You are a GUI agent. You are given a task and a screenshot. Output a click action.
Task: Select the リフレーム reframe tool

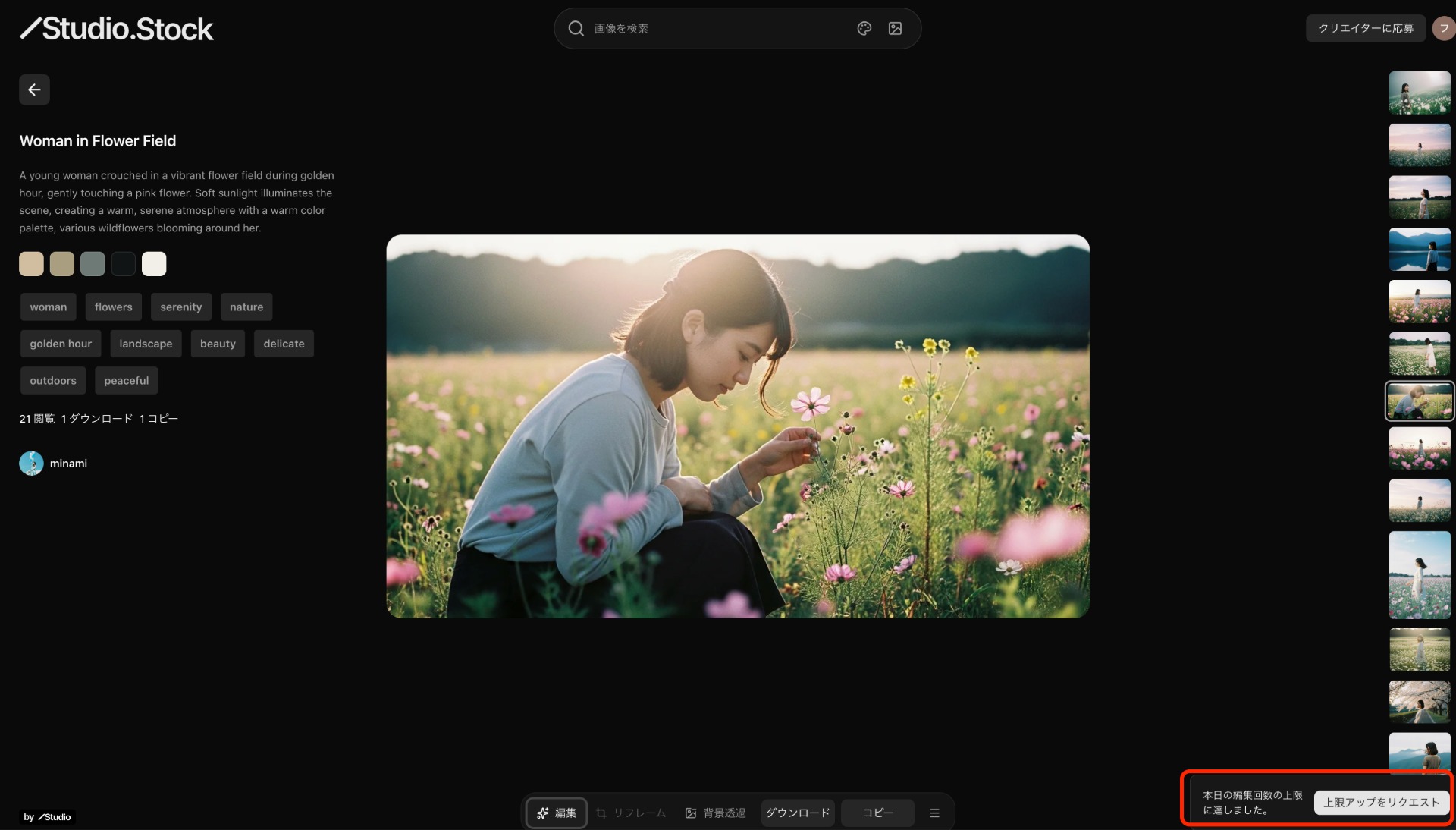631,813
